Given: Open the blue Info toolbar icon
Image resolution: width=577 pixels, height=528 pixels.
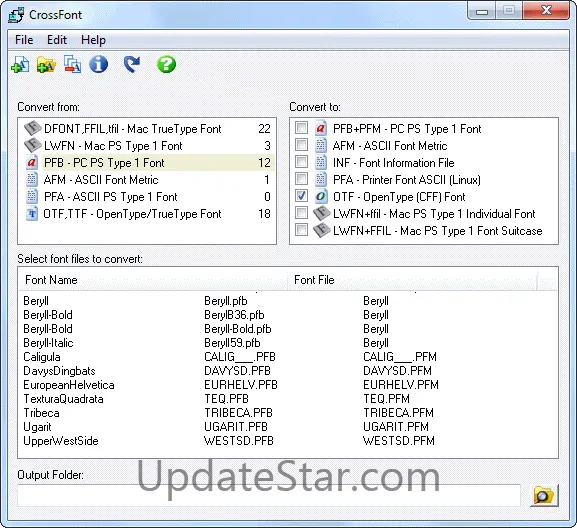Looking at the screenshot, I should coord(99,65).
